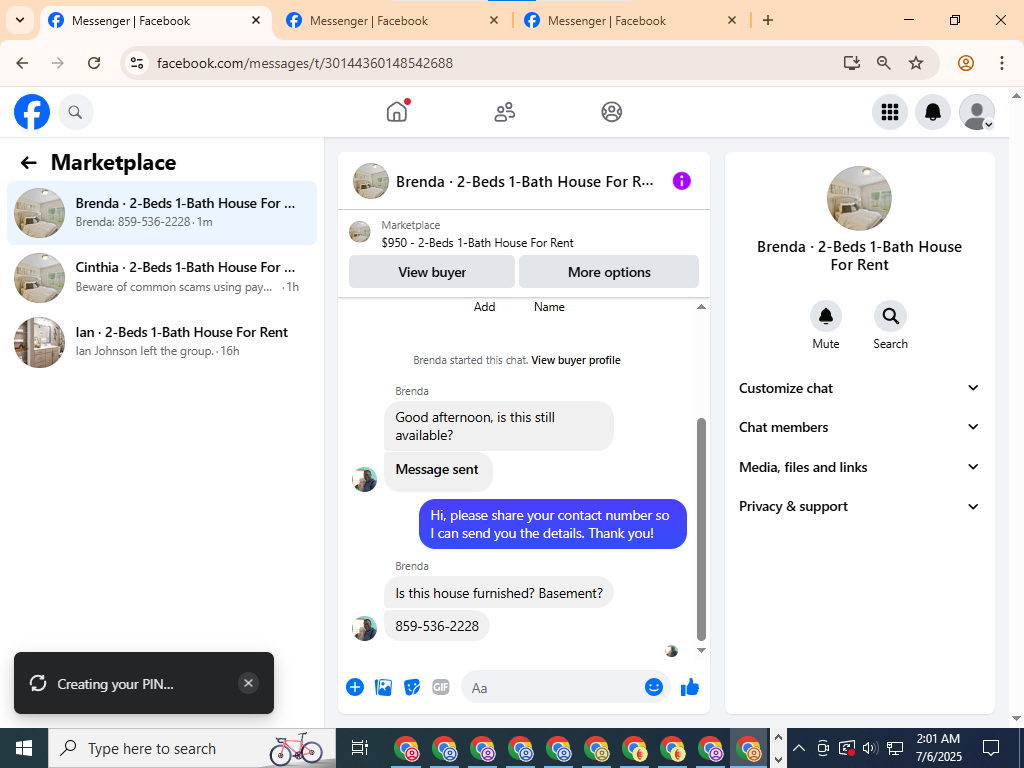Open the emoji smiley picker

pyautogui.click(x=654, y=687)
